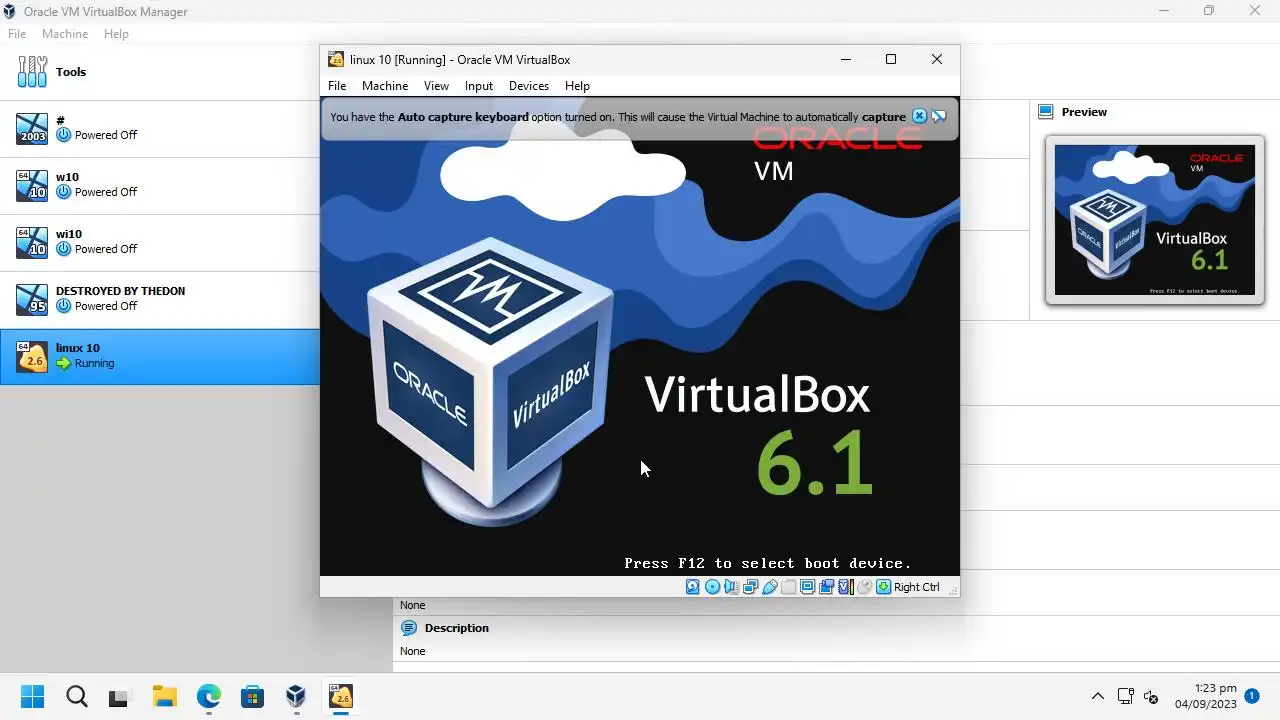This screenshot has width=1280, height=720.
Task: Open Machine menu in VirtualBox Manager
Action: click(65, 34)
